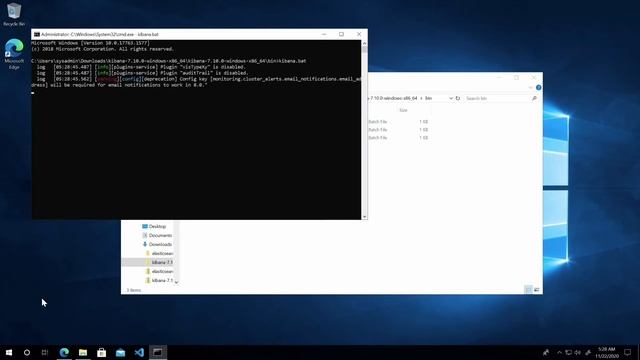Open Cortana search circle on taskbar
Screen dimensions: 640x360
[x=27, y=352]
